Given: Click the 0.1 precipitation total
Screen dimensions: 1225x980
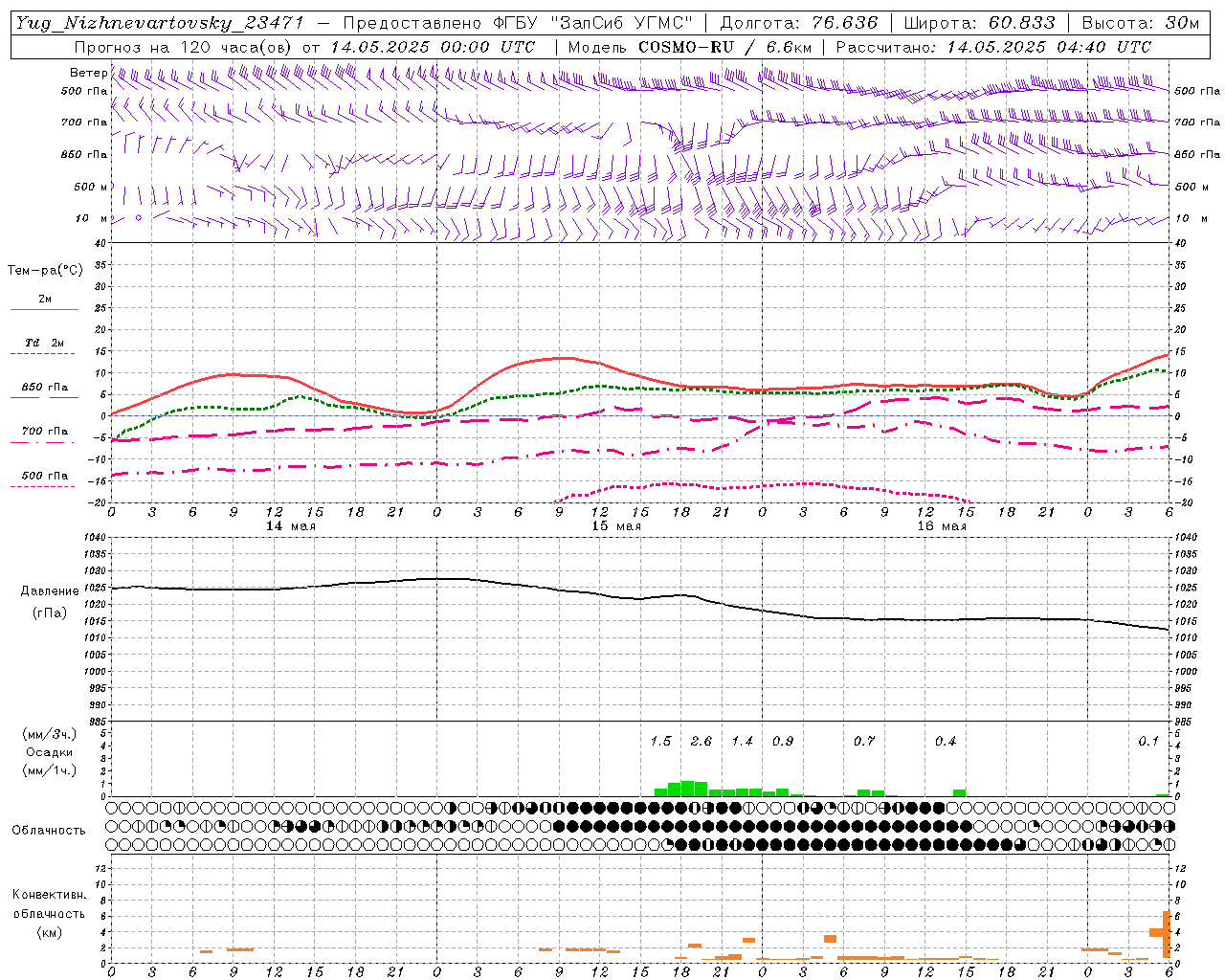Looking at the screenshot, I should click(x=1148, y=741).
